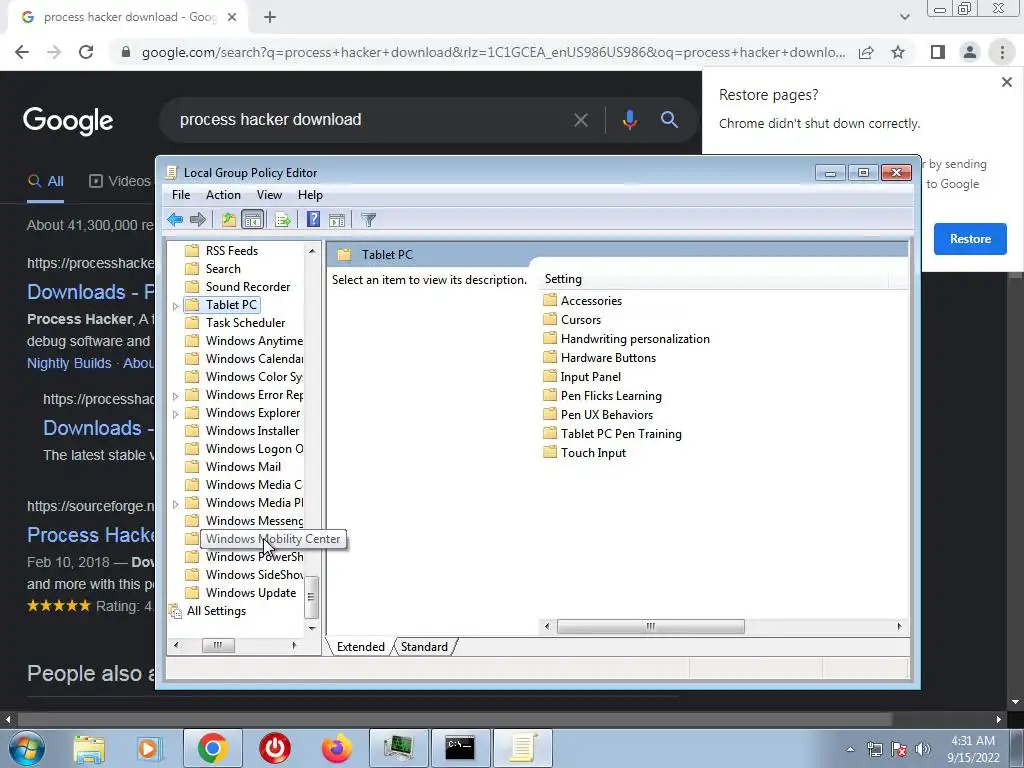The height and width of the screenshot is (768, 1024).
Task: Open the Help menu
Action: pyautogui.click(x=310, y=195)
